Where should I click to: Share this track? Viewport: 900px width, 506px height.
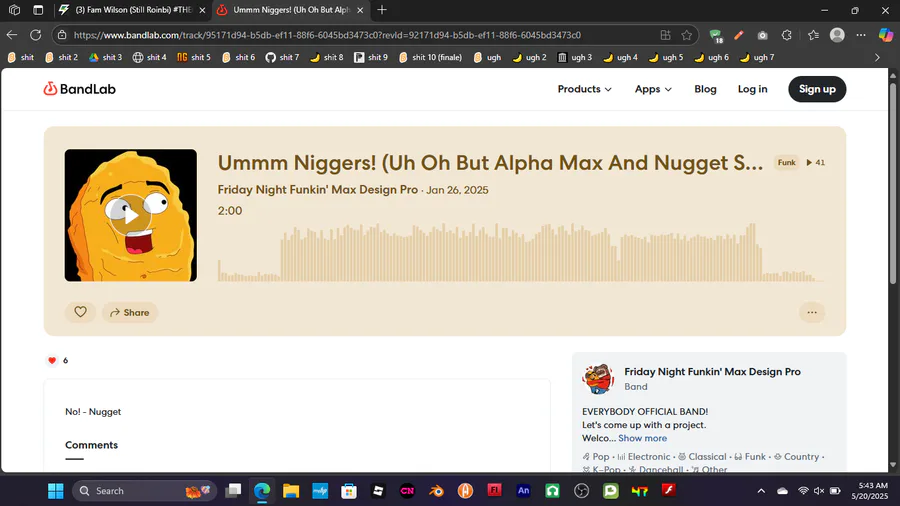[x=130, y=312]
